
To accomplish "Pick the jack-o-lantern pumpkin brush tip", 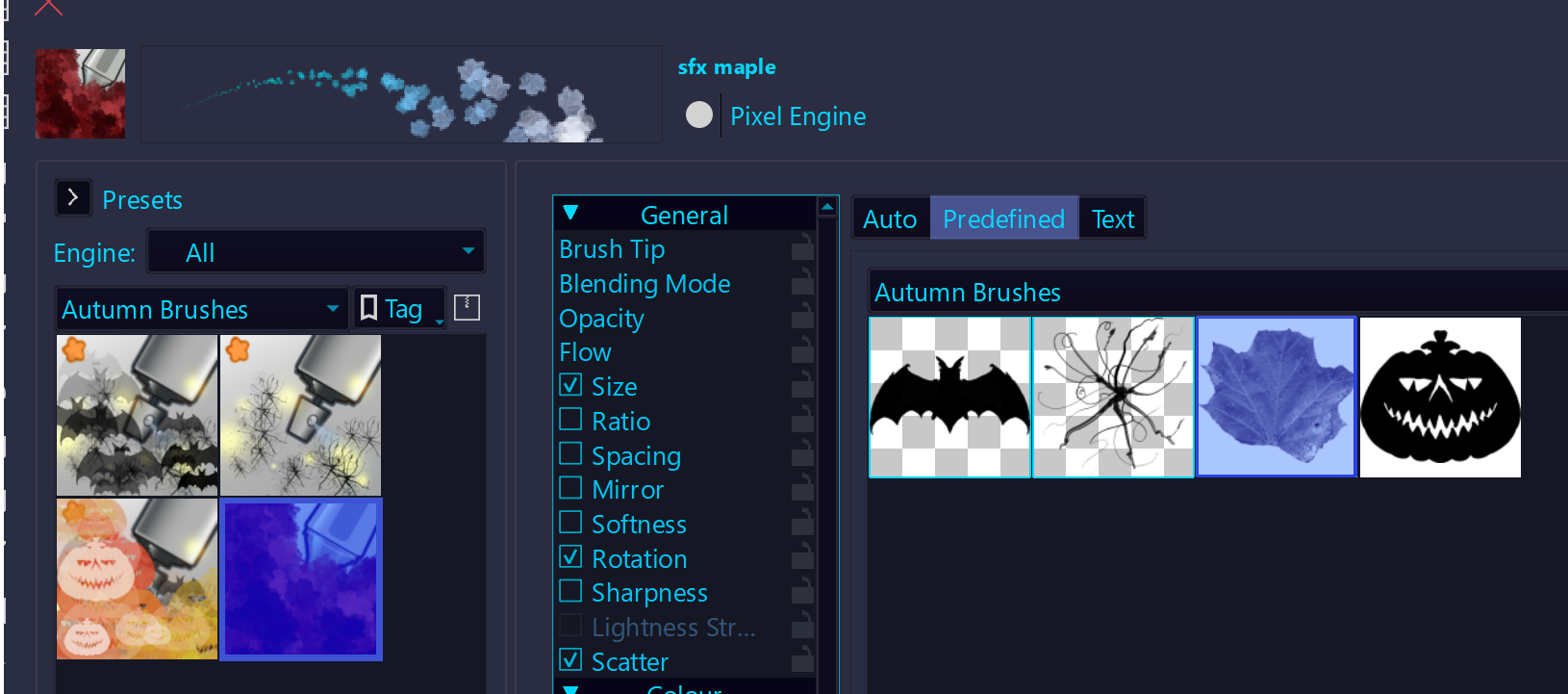I will pos(1440,398).
